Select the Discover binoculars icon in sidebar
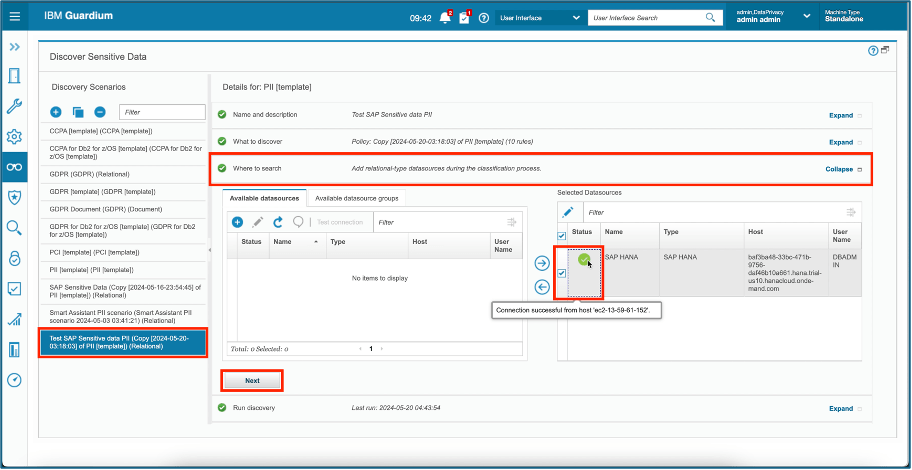Viewport: 912px width, 470px height. pyautogui.click(x=15, y=167)
